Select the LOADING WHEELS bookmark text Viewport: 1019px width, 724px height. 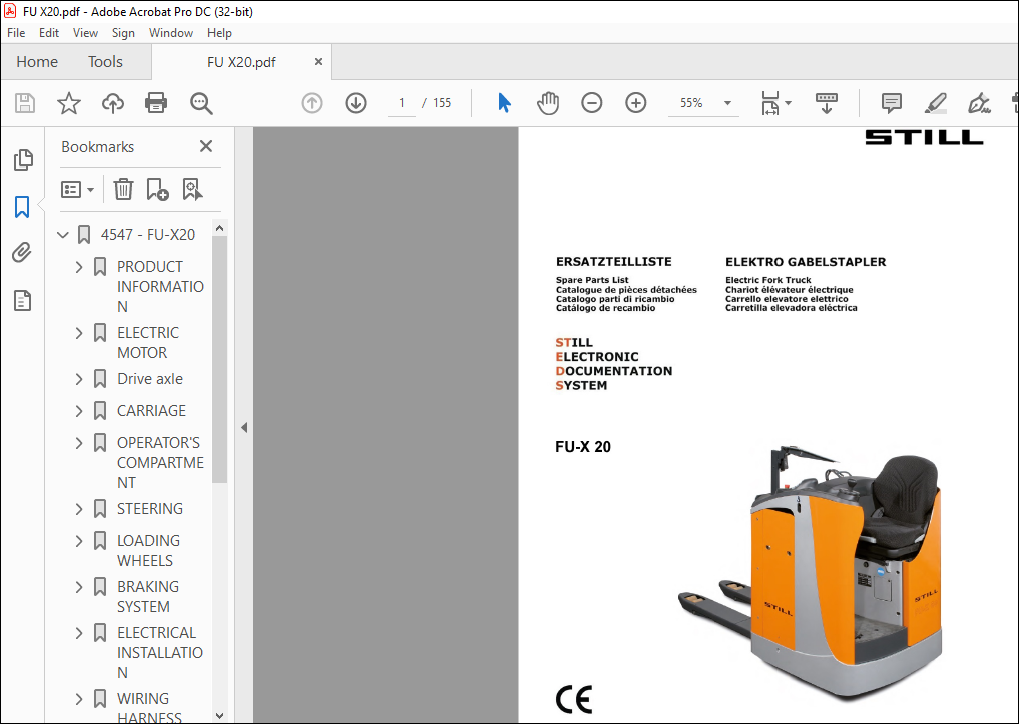[148, 550]
